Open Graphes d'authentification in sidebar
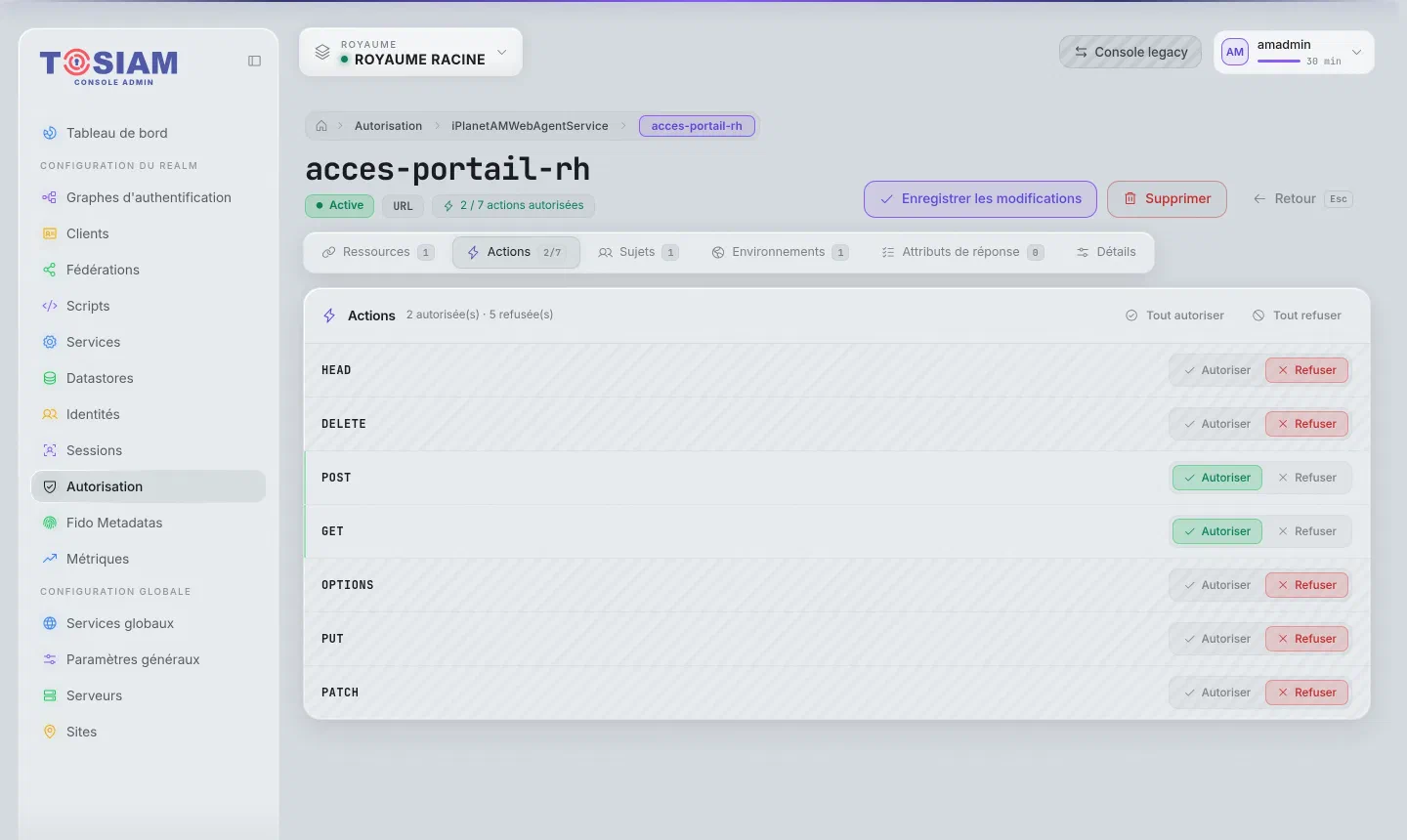Image resolution: width=1407 pixels, height=840 pixels. (149, 197)
